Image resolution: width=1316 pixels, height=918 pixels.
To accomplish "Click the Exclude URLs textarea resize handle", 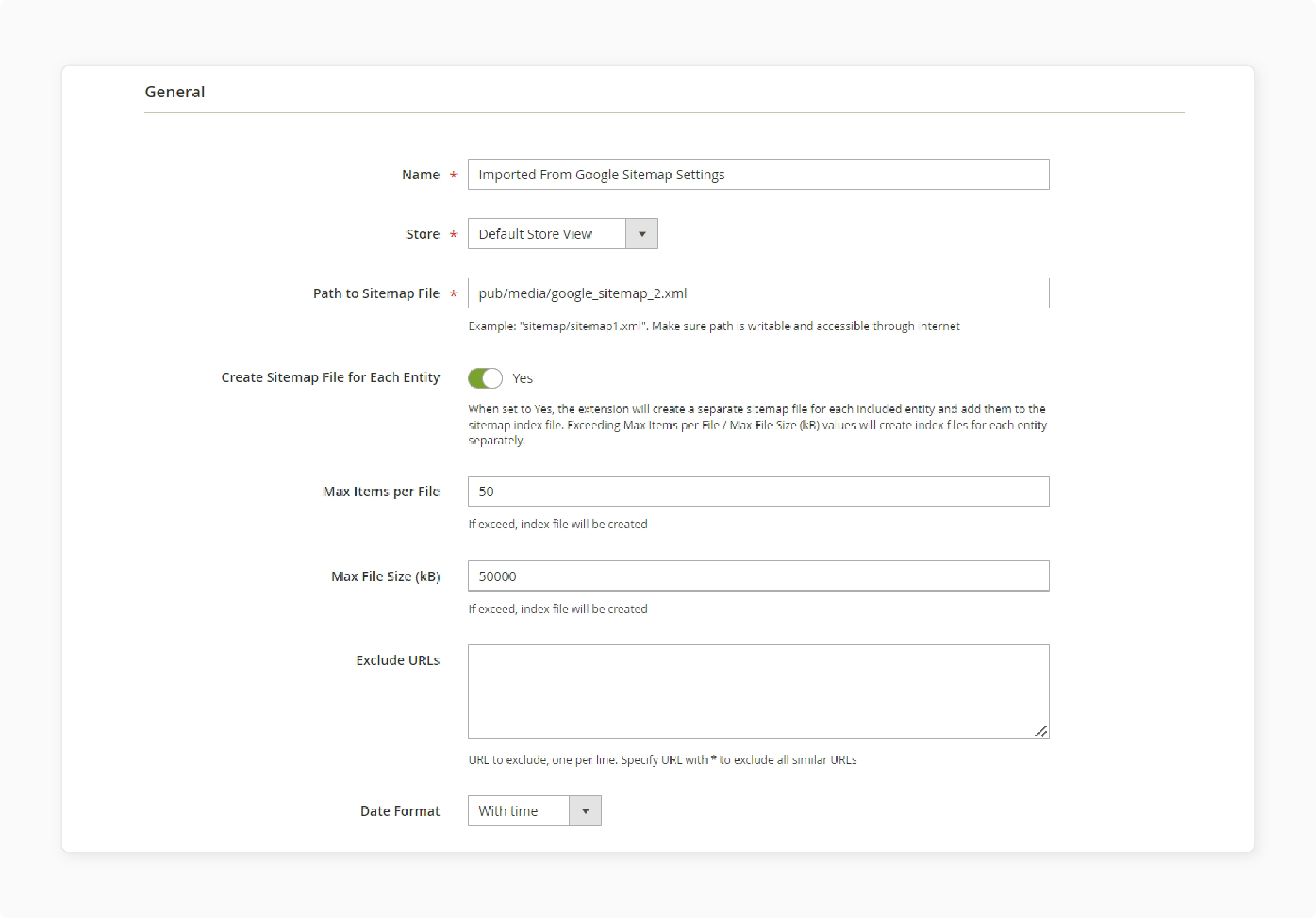I will 1041,731.
